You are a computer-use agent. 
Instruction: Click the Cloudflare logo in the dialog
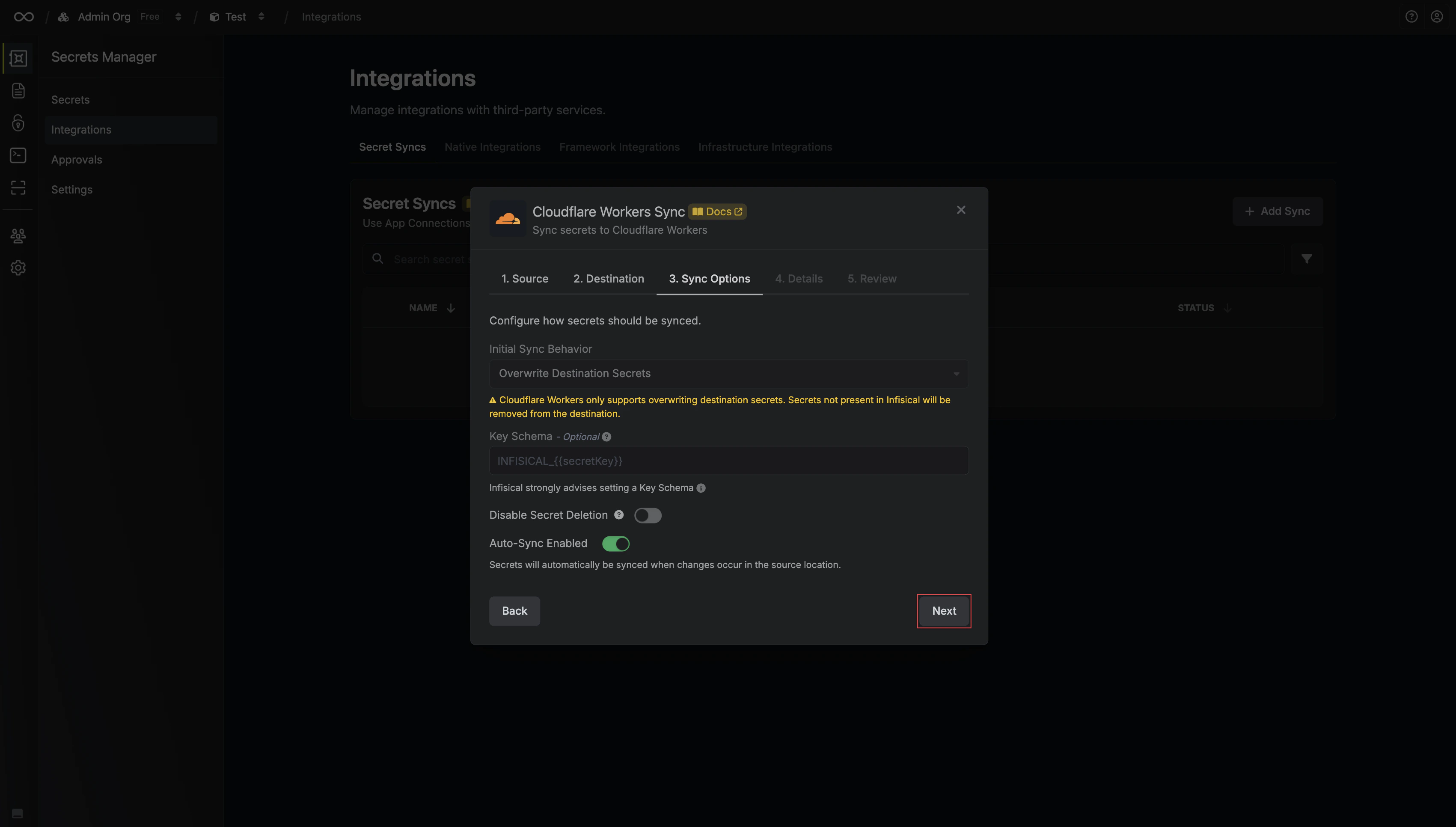(x=508, y=219)
